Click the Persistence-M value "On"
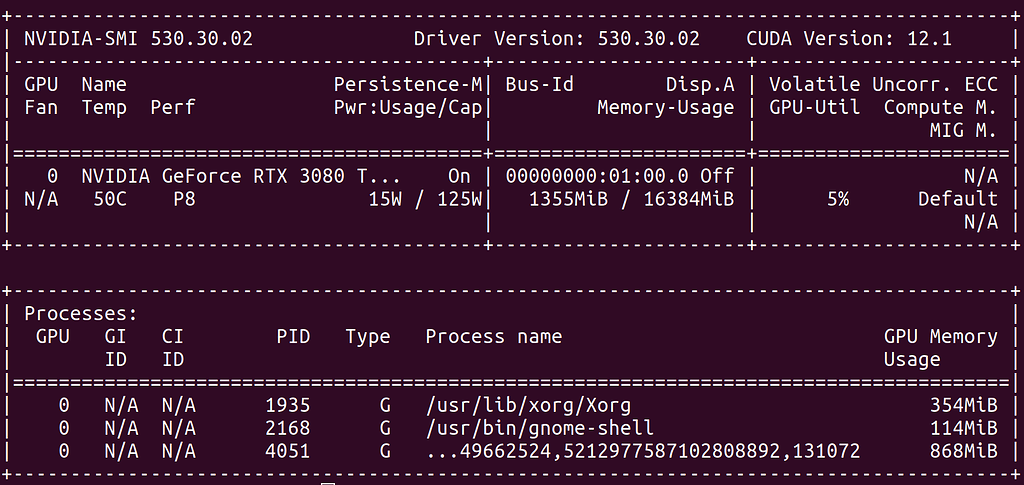Image resolution: width=1024 pixels, height=485 pixels. [x=459, y=175]
